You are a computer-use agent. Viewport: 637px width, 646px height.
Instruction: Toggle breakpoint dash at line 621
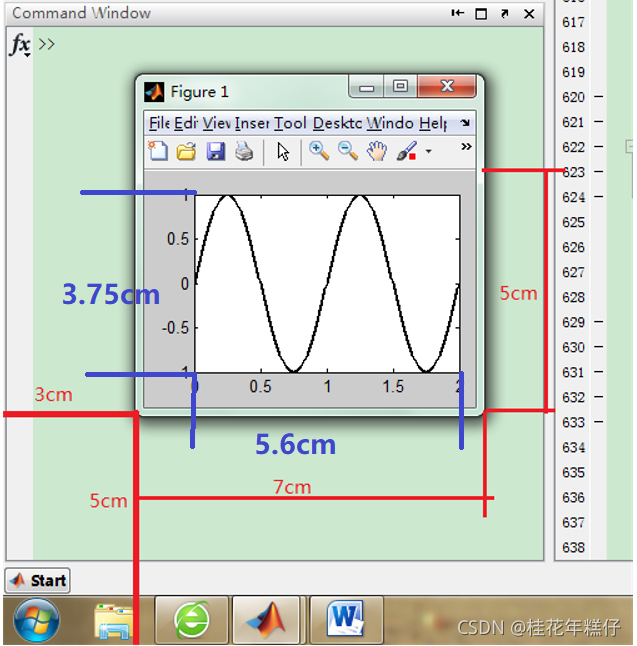click(599, 122)
